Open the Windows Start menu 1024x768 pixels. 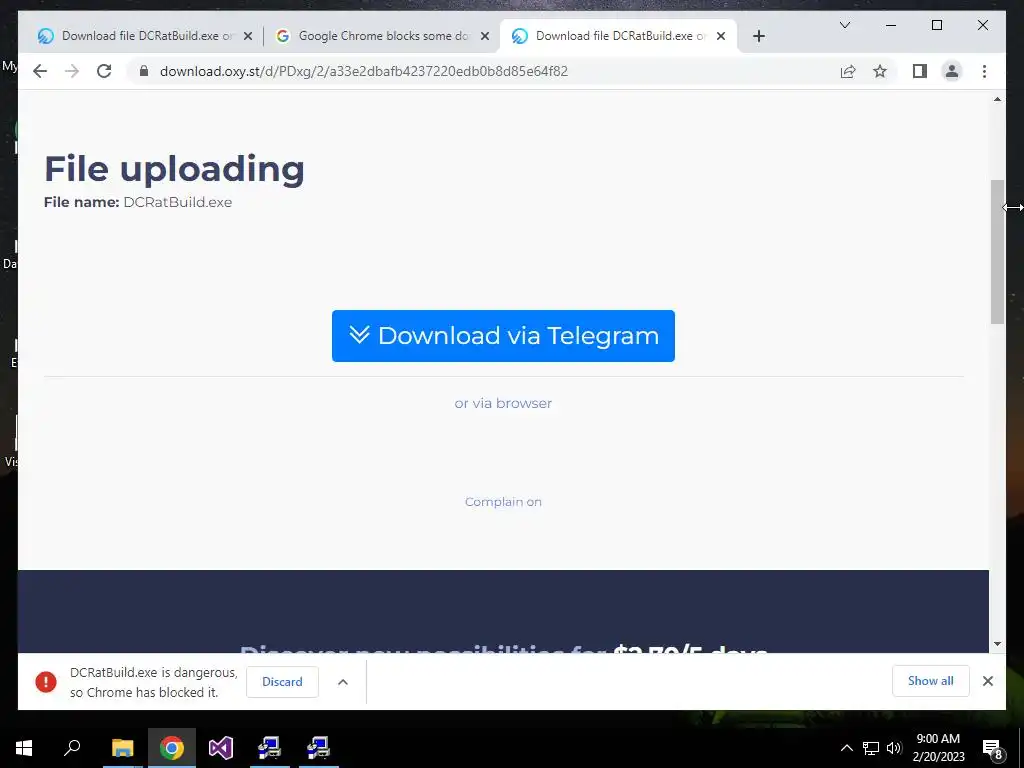[24, 748]
